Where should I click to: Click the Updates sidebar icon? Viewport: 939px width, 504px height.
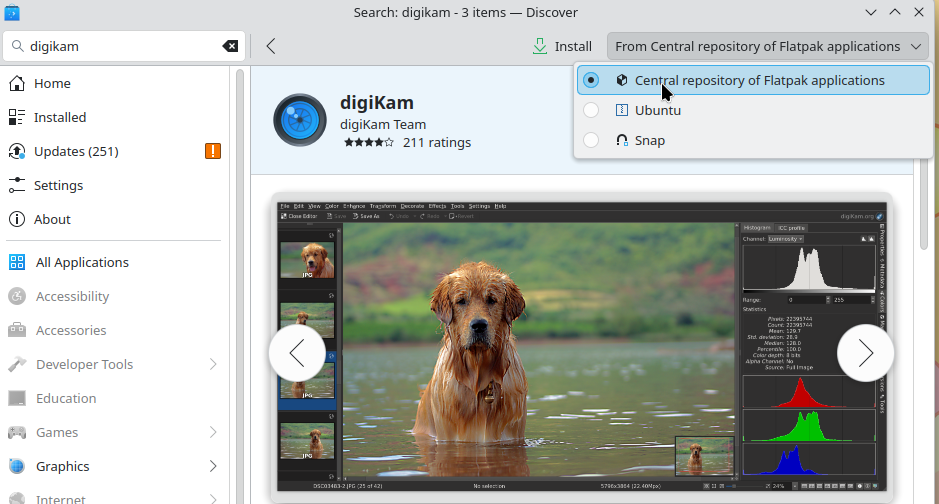coord(17,151)
